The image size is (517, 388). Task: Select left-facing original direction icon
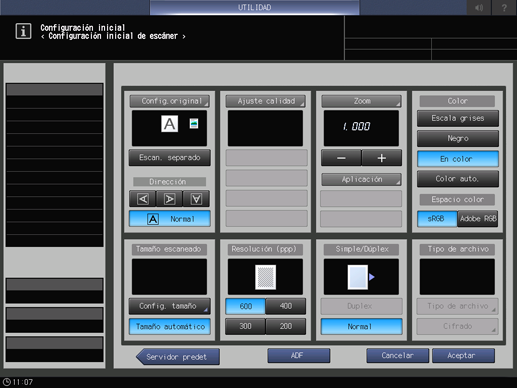pyautogui.click(x=143, y=199)
